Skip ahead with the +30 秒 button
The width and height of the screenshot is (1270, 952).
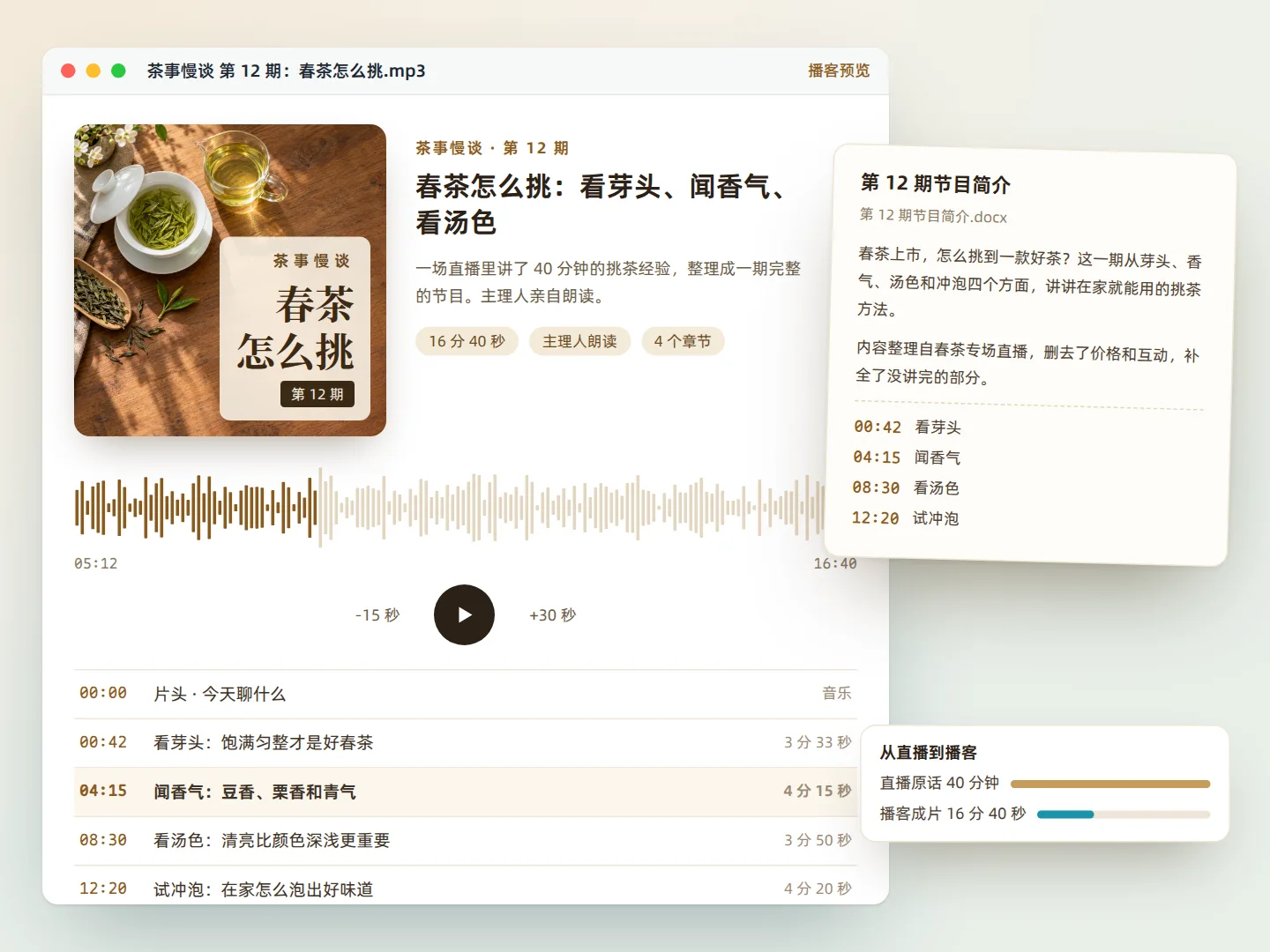click(553, 615)
